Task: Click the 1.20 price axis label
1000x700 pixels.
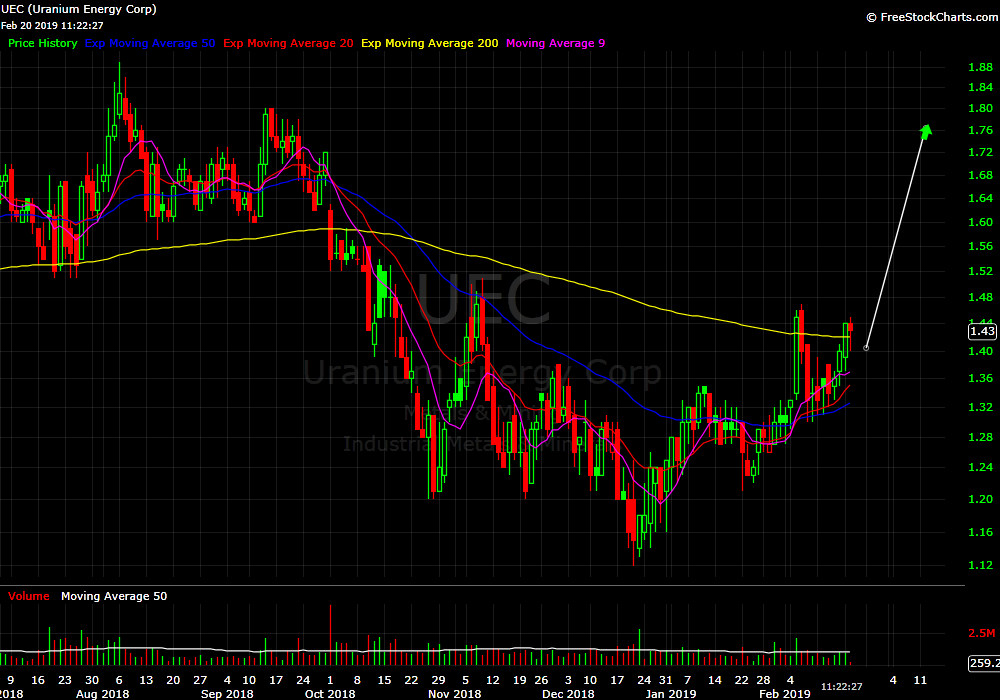Action: [x=980, y=499]
